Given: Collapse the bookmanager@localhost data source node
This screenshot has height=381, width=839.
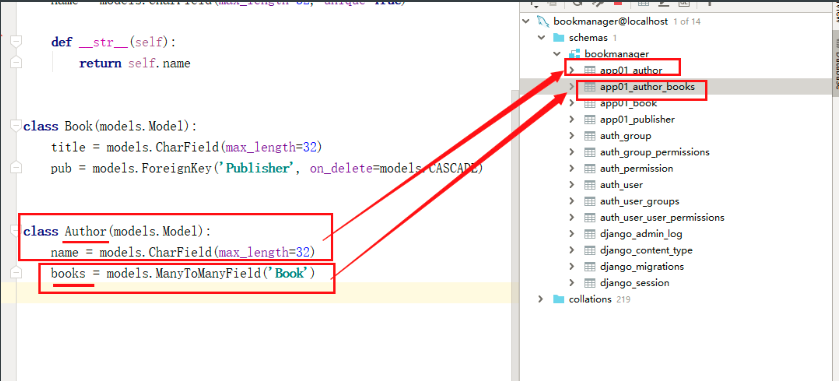Looking at the screenshot, I should coord(526,21).
